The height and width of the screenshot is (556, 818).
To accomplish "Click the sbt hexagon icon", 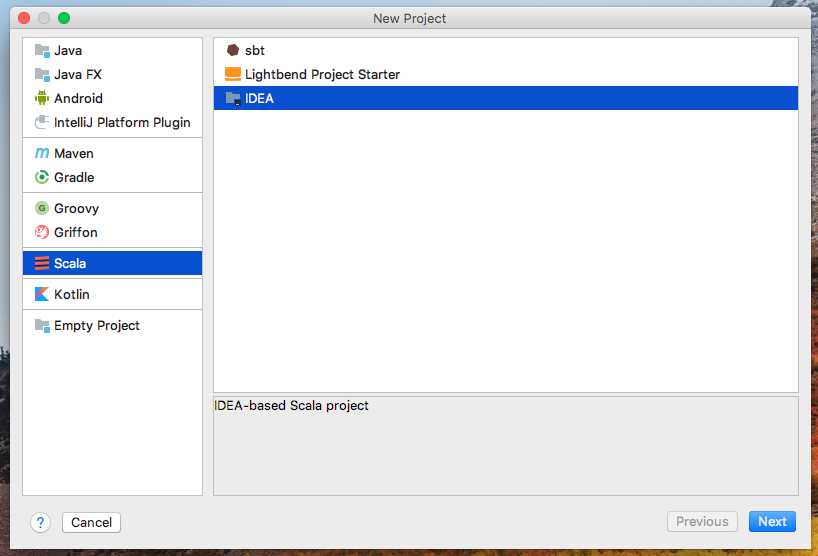I will tap(233, 50).
